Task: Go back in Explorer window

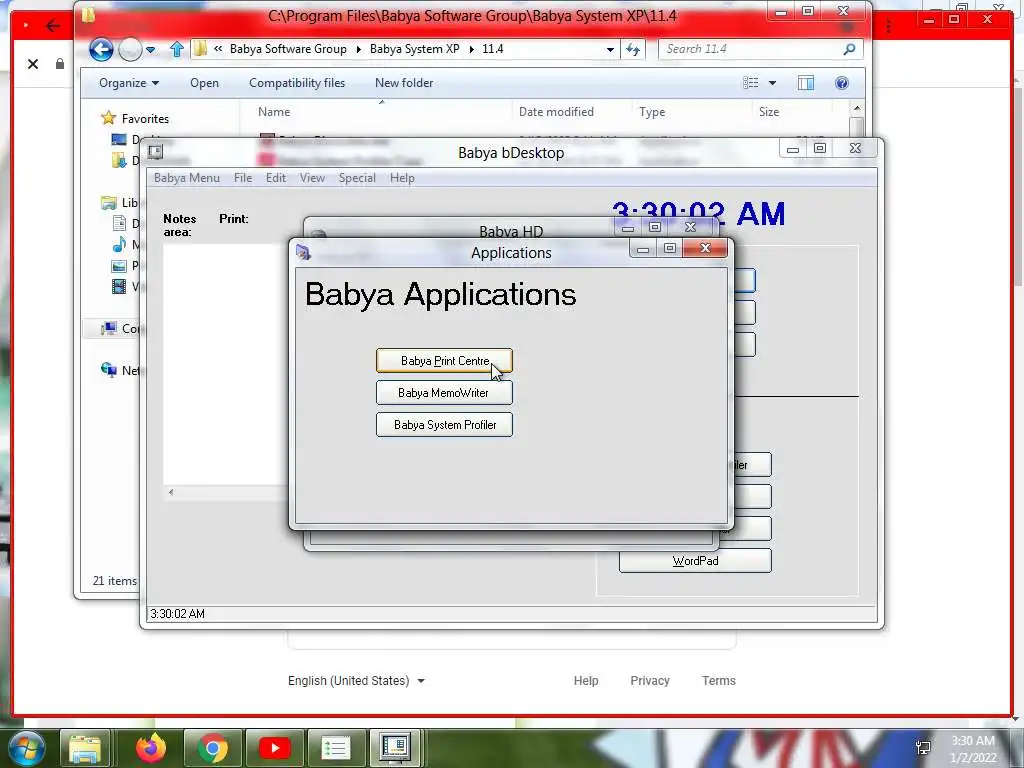Action: coord(101,49)
